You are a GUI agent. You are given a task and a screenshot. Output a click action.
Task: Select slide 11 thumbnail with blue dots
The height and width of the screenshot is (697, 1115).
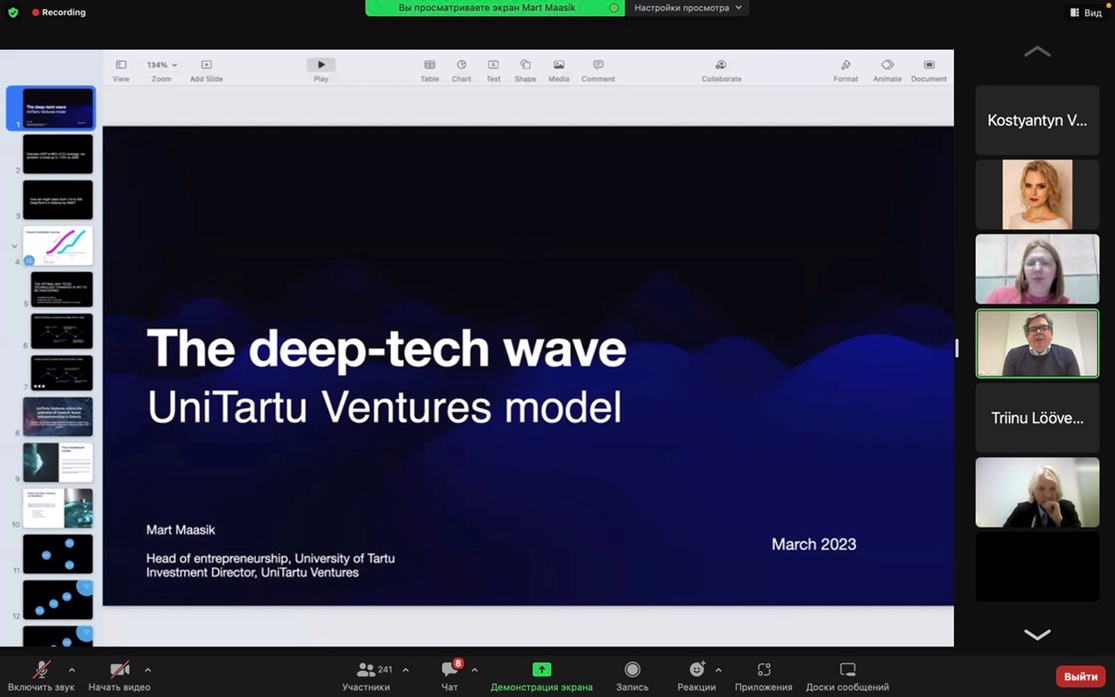click(x=58, y=554)
